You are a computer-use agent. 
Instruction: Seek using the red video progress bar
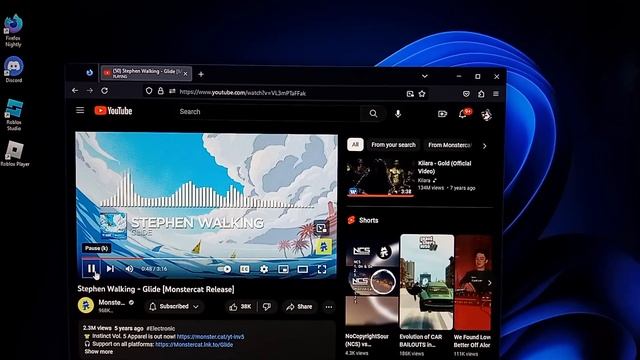coord(209,258)
